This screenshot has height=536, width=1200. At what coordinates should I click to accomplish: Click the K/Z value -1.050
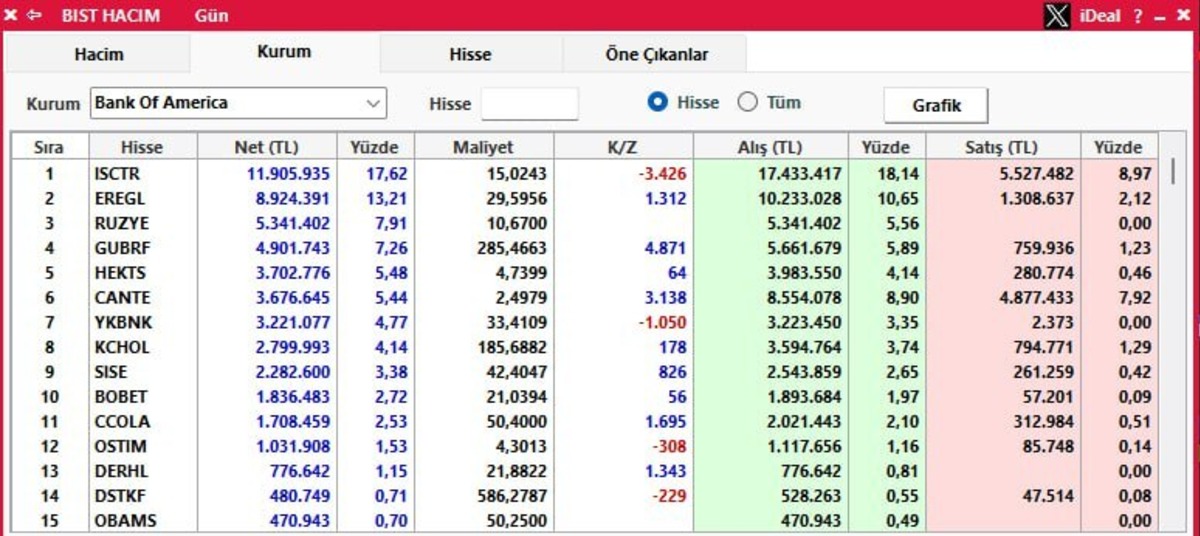pos(663,322)
